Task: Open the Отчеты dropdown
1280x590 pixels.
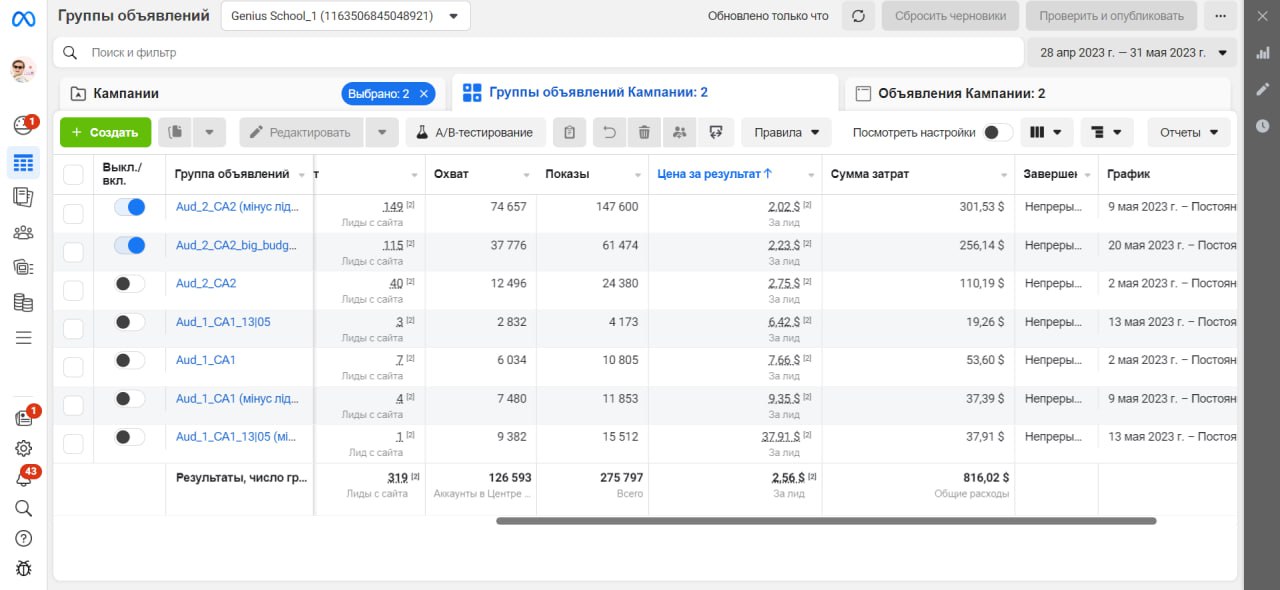Action: pyautogui.click(x=1188, y=132)
